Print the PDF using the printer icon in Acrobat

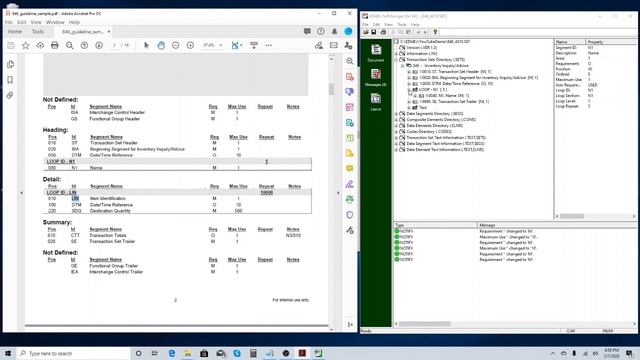[x=55, y=45]
